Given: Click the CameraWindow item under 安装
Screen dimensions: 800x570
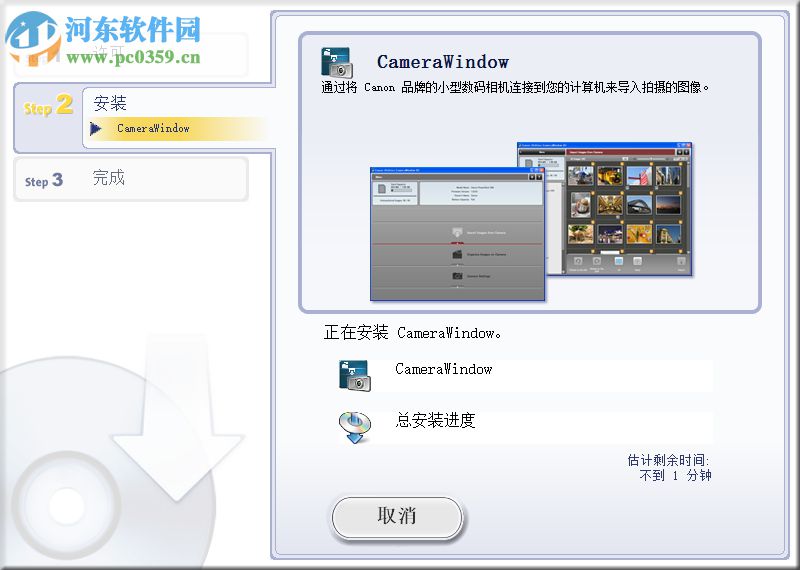Looking at the screenshot, I should 153,129.
